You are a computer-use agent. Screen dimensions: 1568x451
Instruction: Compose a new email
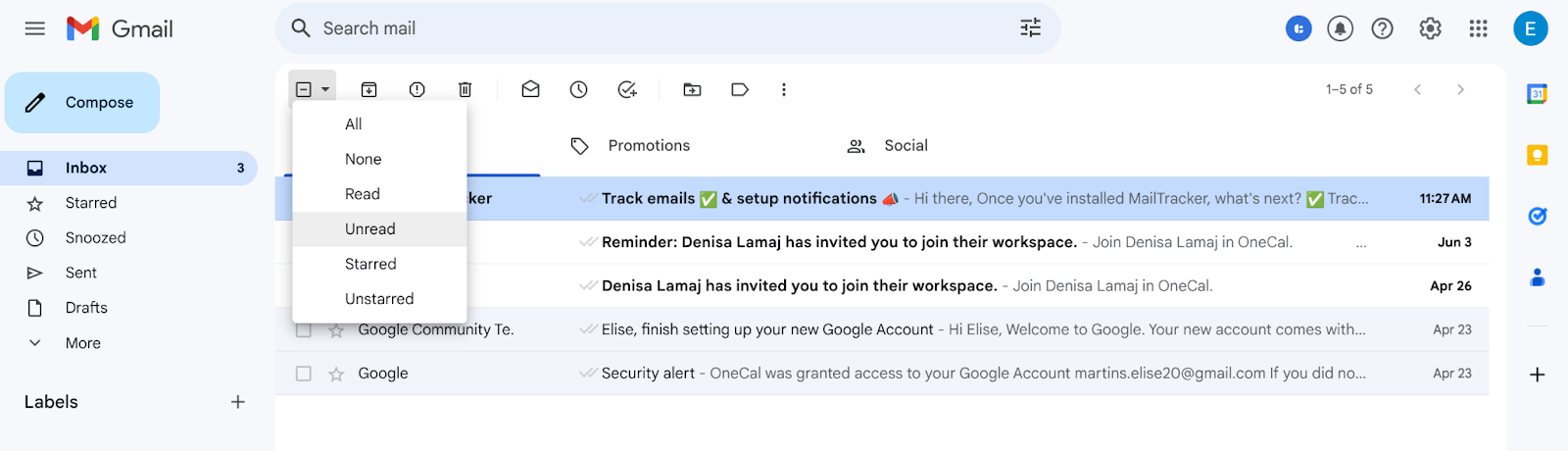pyautogui.click(x=82, y=102)
